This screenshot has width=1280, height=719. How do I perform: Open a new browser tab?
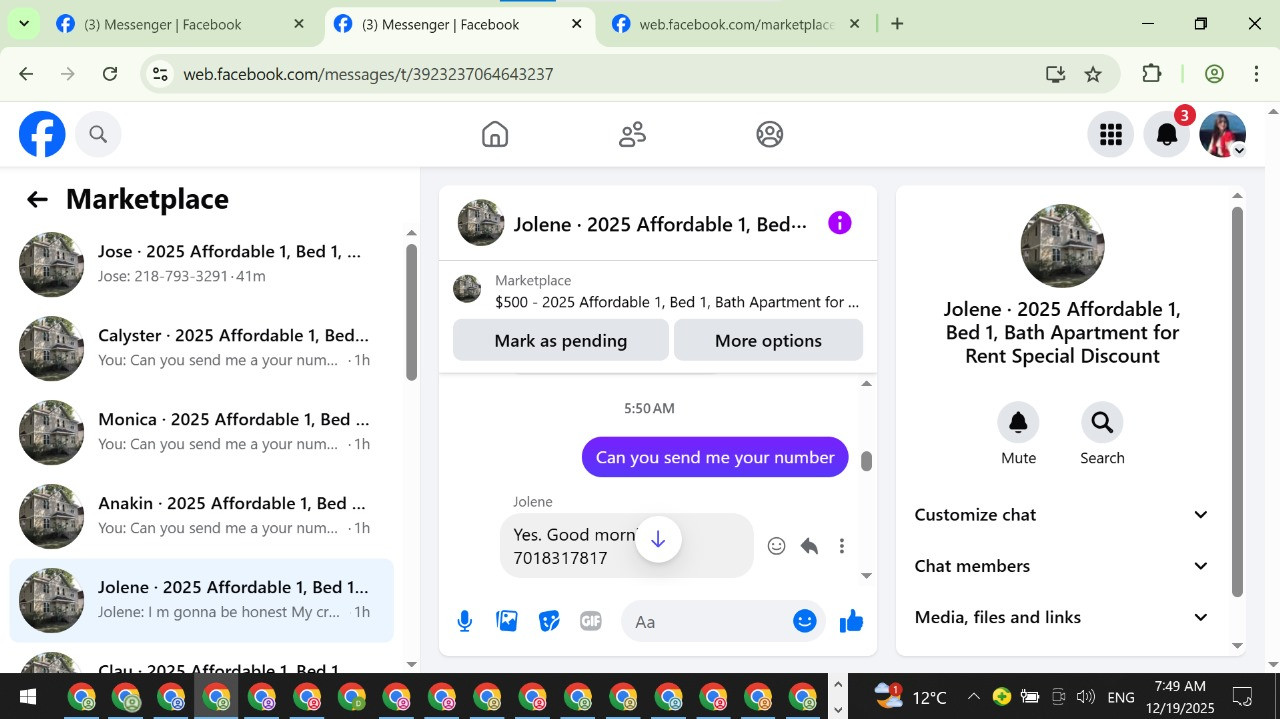pyautogui.click(x=897, y=25)
